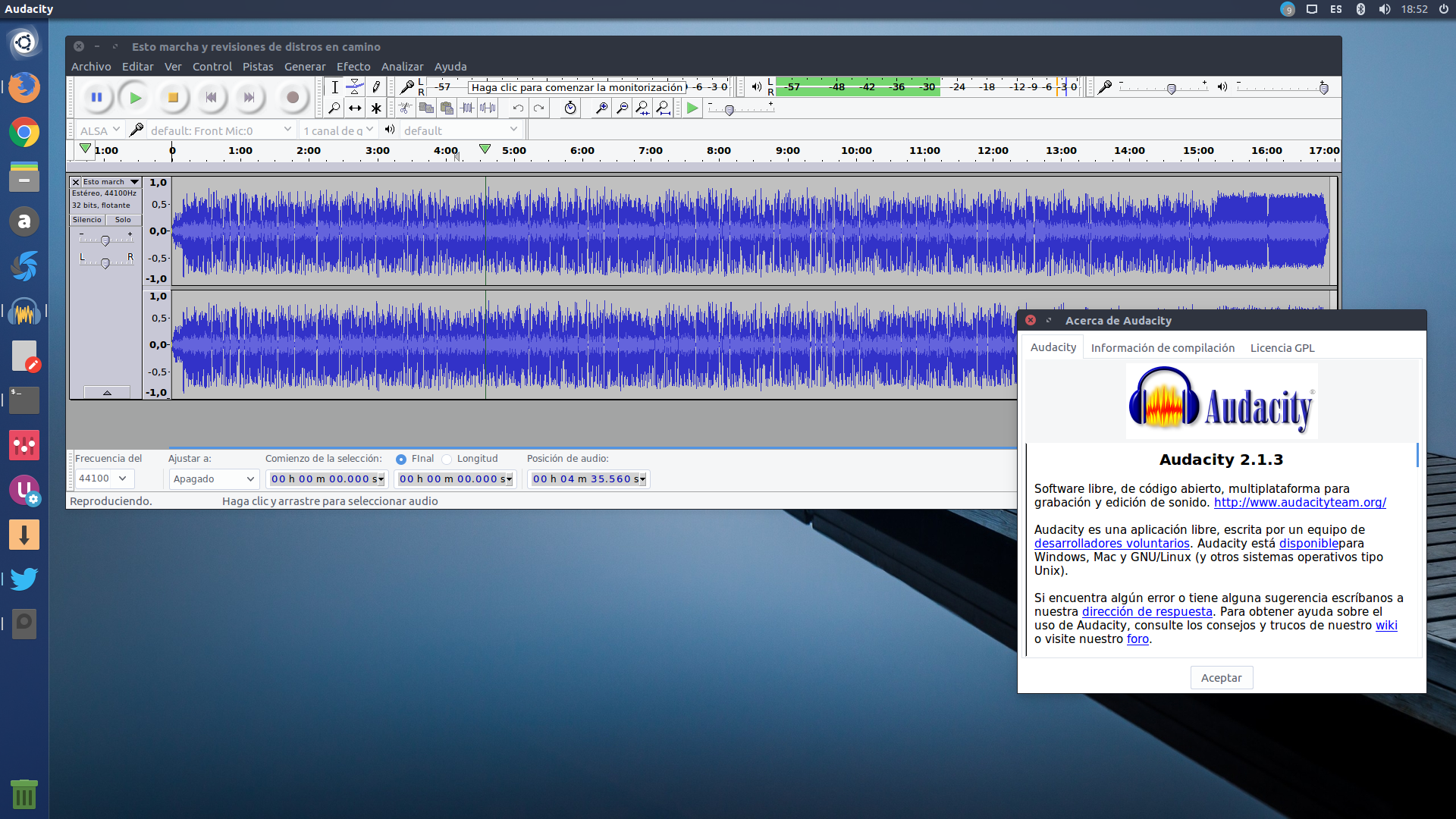Undo the last action

pos(518,108)
